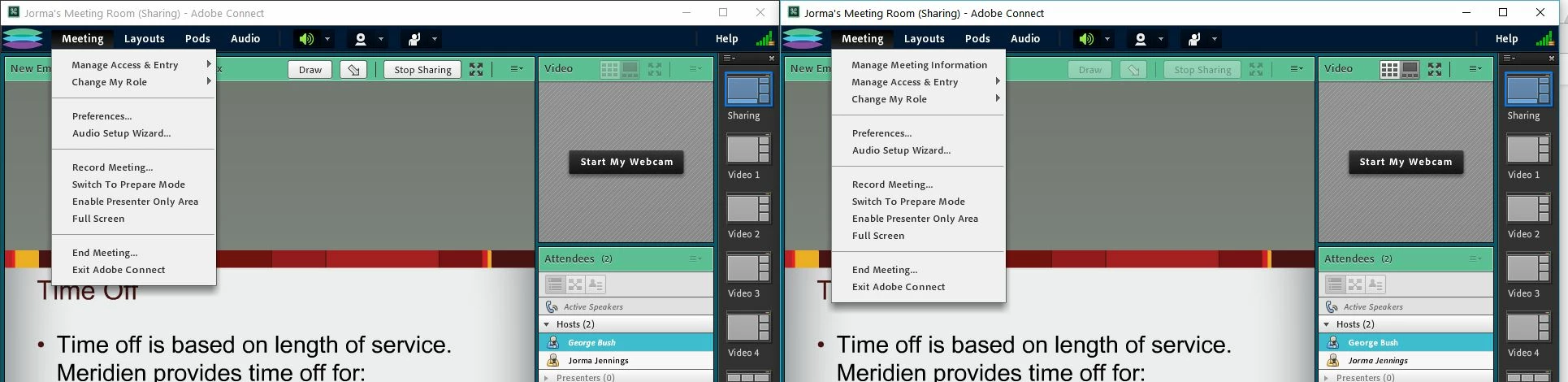Viewport: 1568px width, 382px height.
Task: Select Jorma Jennings in right window attendees
Action: (1406, 360)
